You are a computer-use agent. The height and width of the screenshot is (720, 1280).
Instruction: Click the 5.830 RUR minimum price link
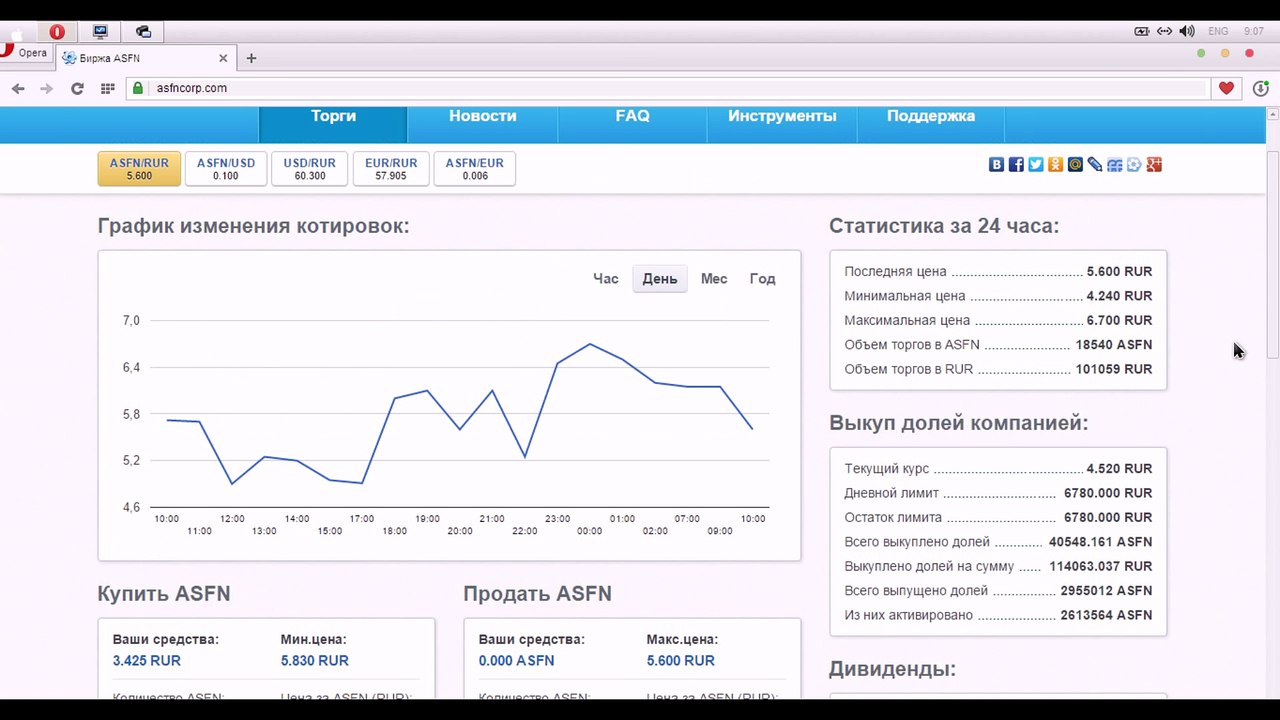point(315,661)
